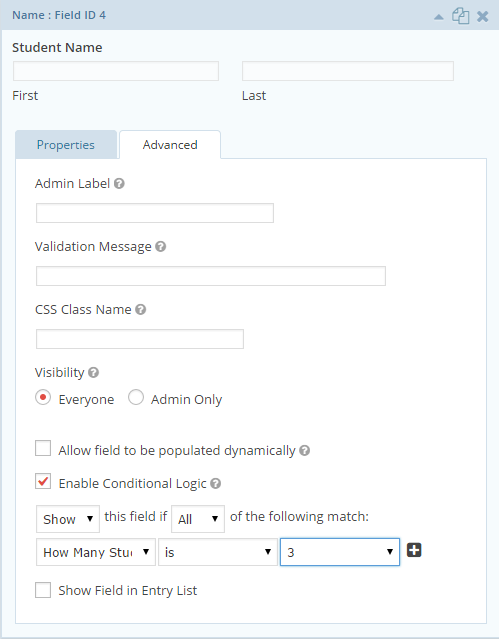Open the 'is' operator dropdown
Viewport: 499px width, 639px height.
coord(218,552)
